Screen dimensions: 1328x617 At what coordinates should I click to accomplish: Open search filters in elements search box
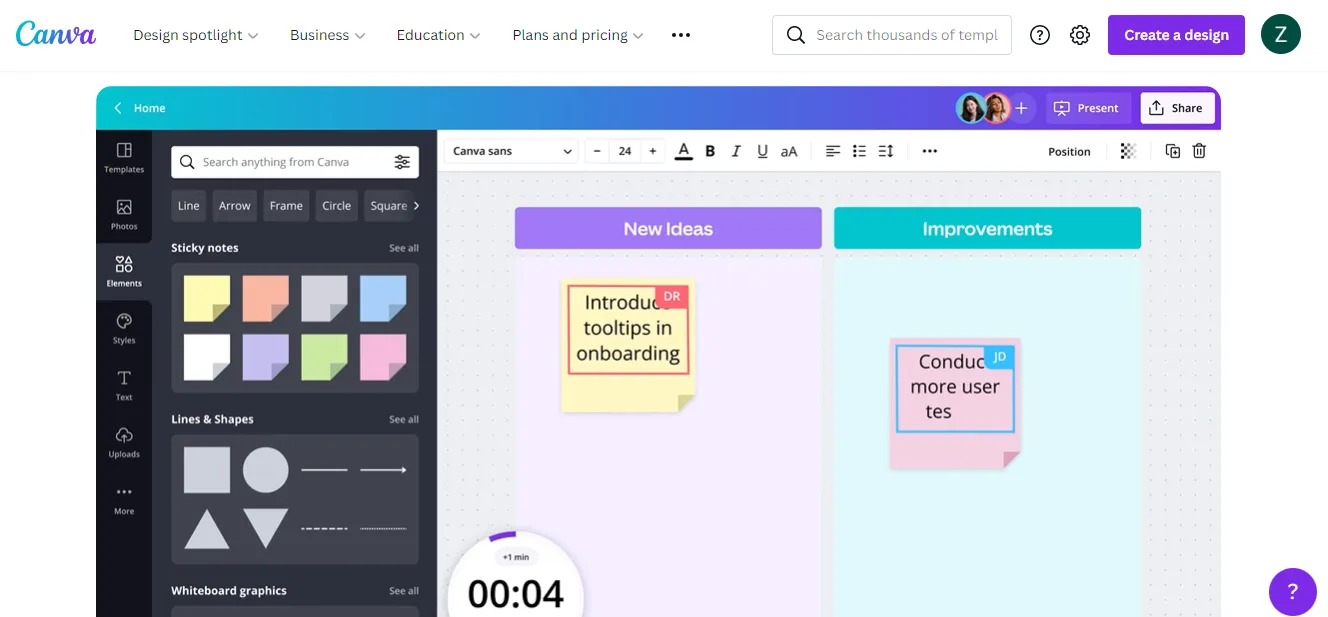pos(402,162)
